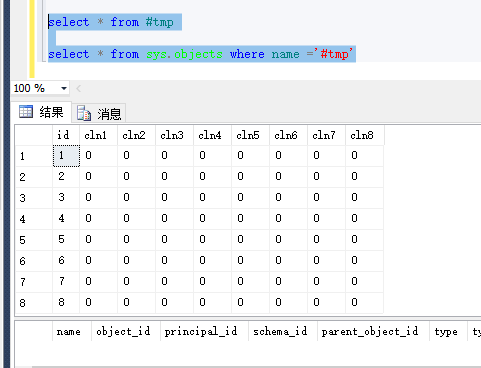Image resolution: width=481 pixels, height=368 pixels.
Task: Select the cln2 column header
Action: point(136,135)
